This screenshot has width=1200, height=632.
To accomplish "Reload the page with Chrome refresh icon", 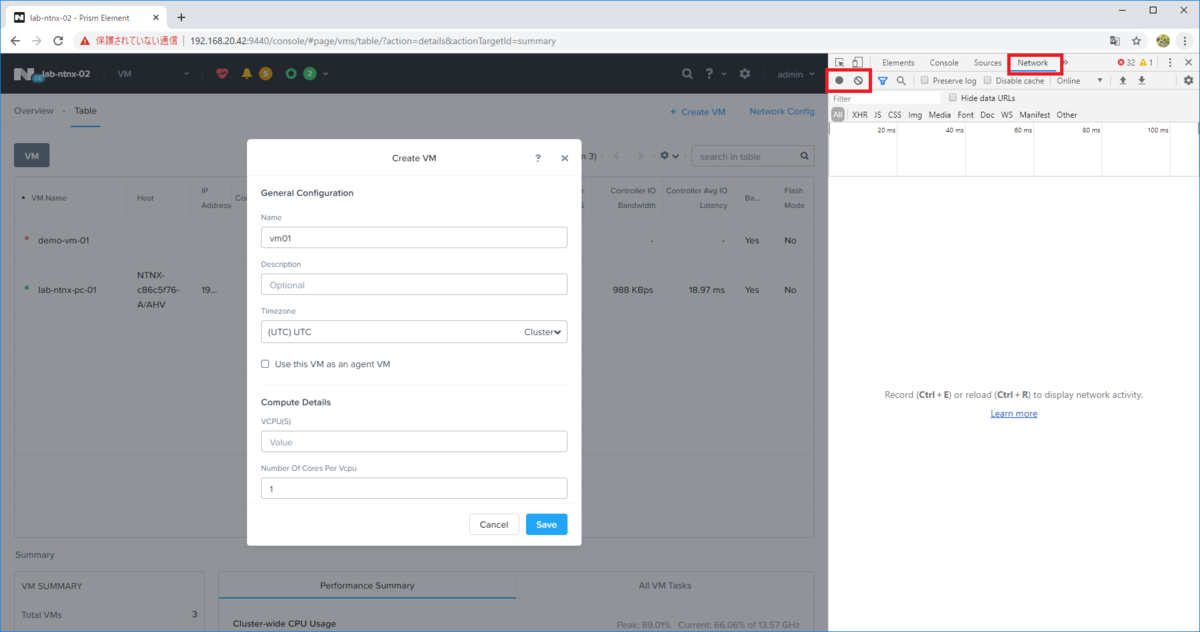I will [58, 41].
